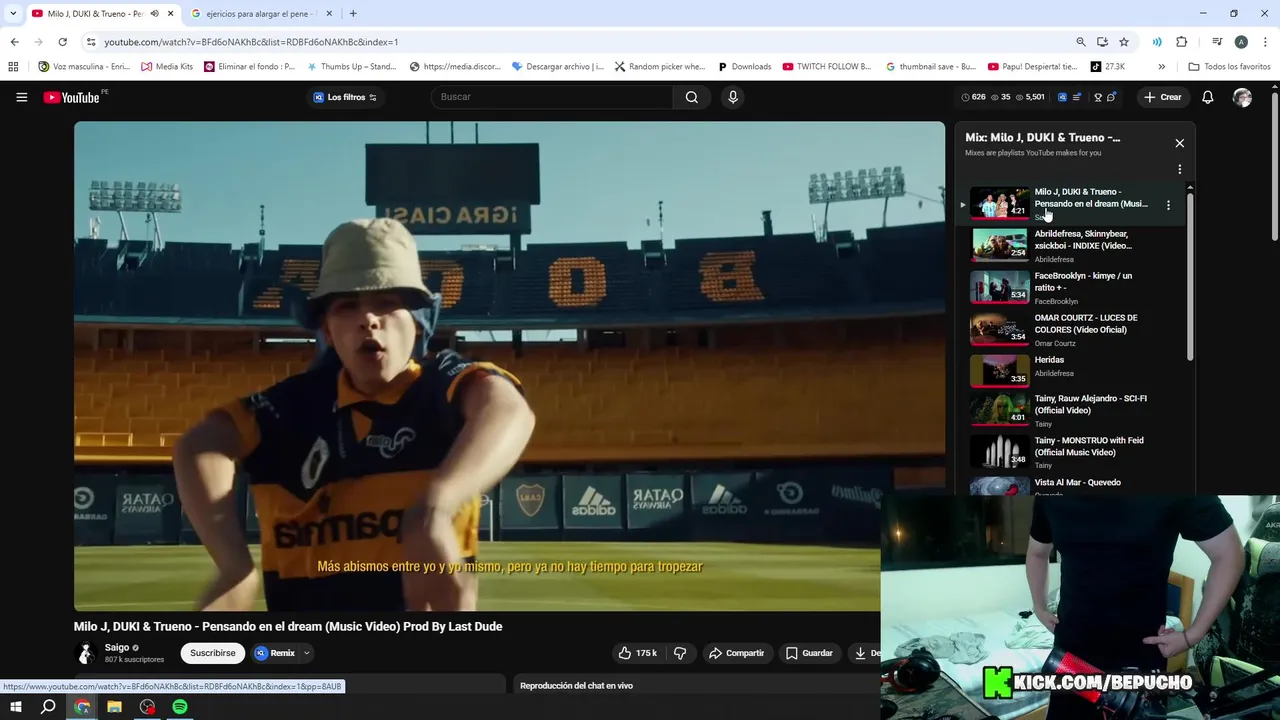Open a new browser tab
The image size is (1280, 720).
pyautogui.click(x=353, y=14)
